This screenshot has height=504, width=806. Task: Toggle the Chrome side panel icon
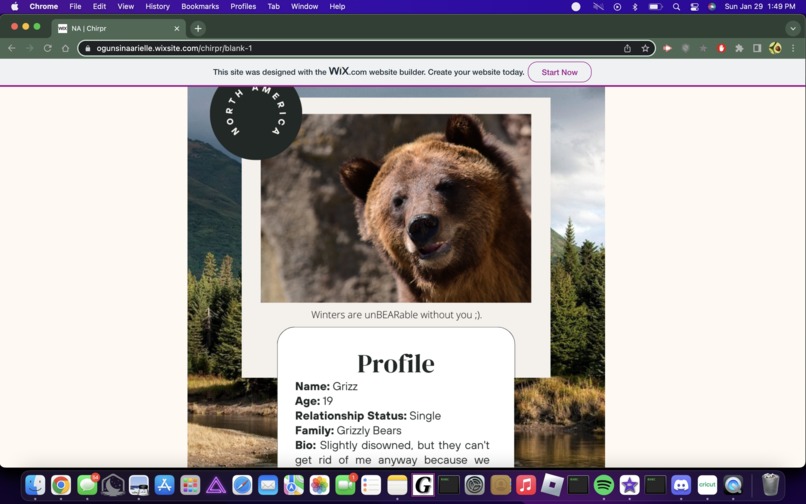coord(757,48)
